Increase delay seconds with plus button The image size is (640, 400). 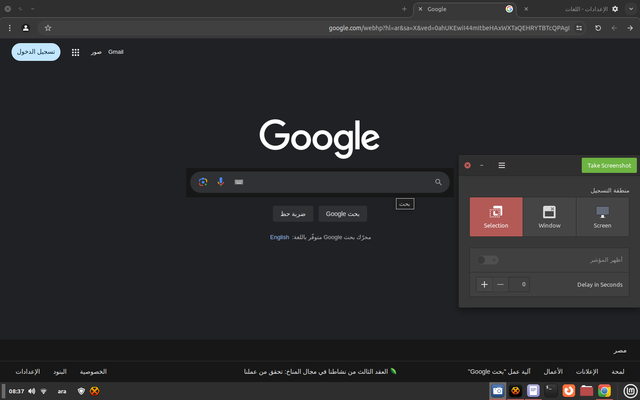point(484,284)
